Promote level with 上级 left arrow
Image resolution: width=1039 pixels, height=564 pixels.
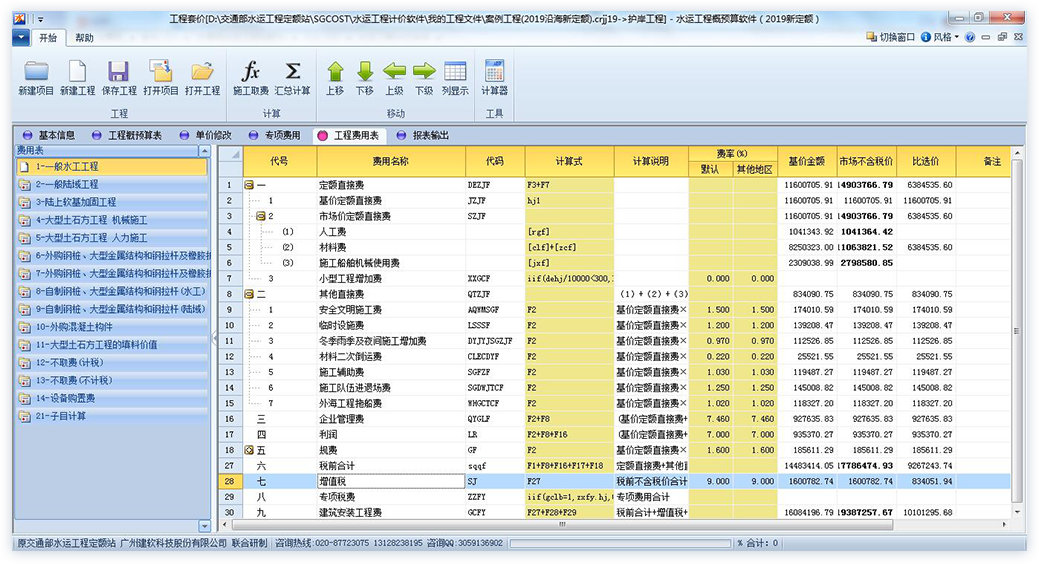pos(394,71)
